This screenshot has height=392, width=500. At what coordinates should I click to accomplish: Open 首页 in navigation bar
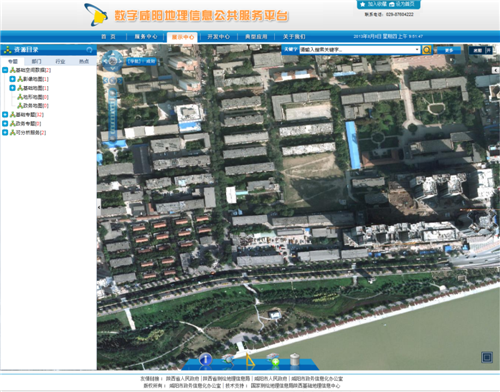108,37
